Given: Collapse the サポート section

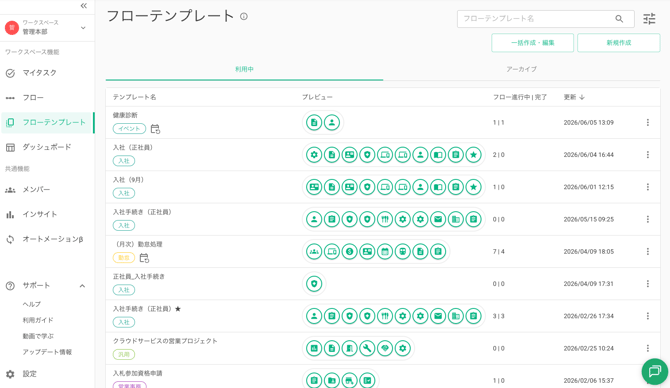Looking at the screenshot, I should 82,285.
